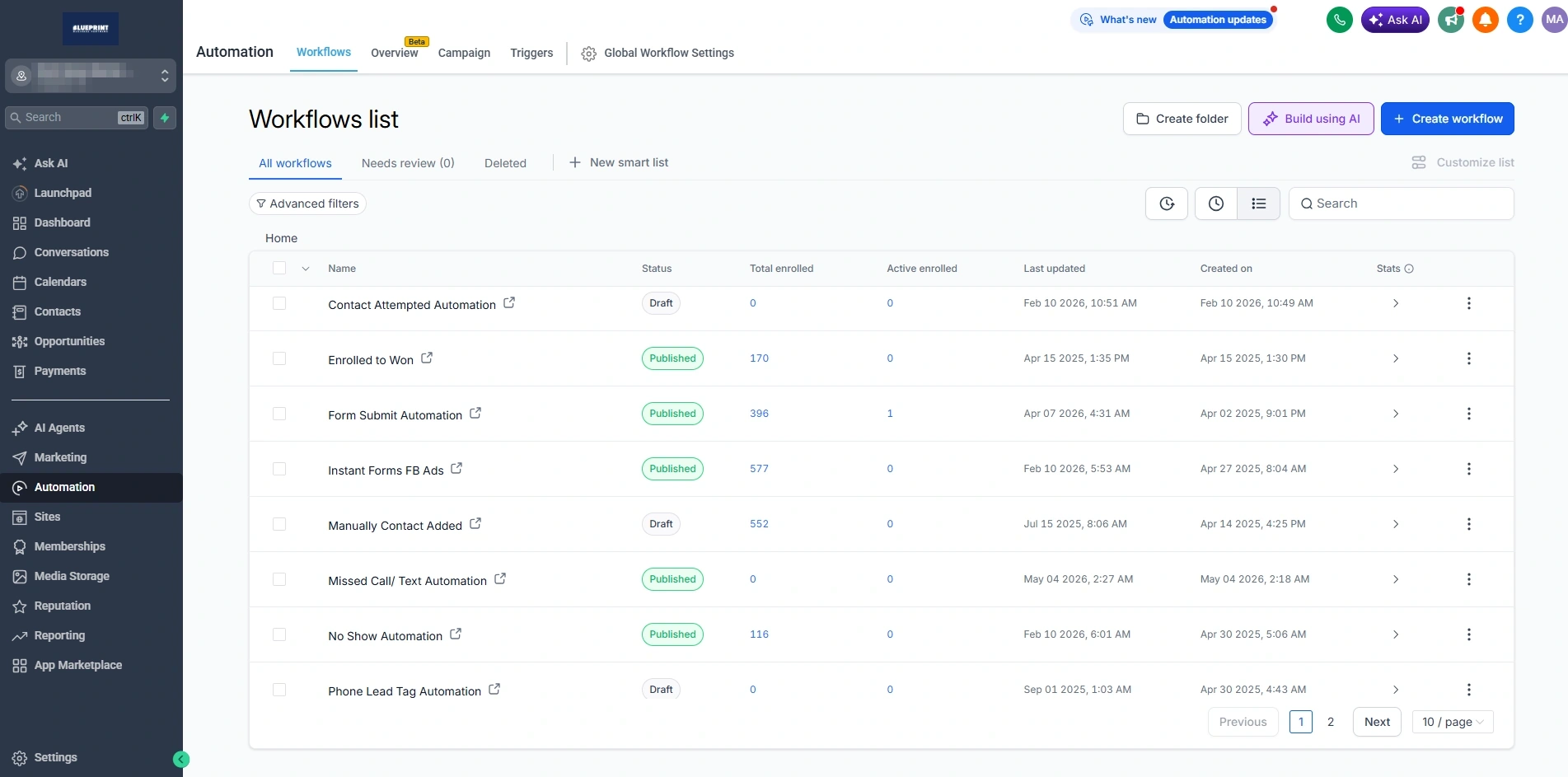Expand selection options chevron beside header checkbox
Image resolution: width=1568 pixels, height=777 pixels.
(306, 269)
